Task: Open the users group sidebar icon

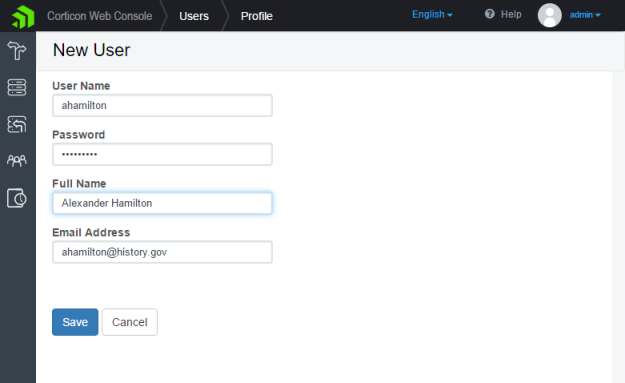Action: (17, 161)
